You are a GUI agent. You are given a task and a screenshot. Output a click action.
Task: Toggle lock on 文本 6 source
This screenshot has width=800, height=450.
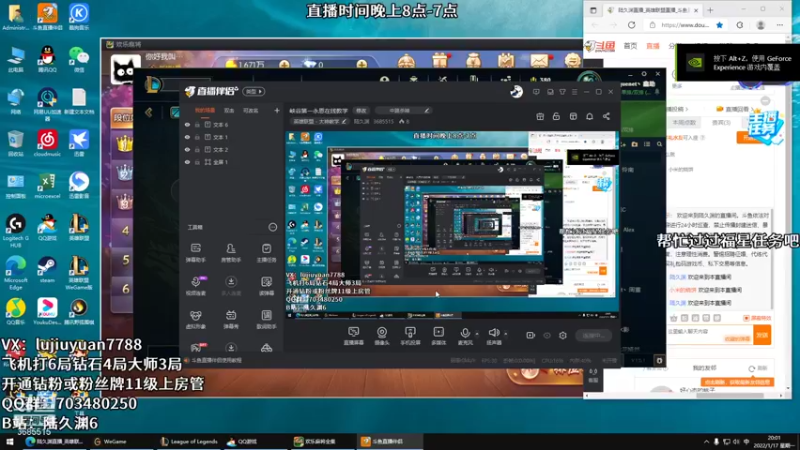click(197, 124)
